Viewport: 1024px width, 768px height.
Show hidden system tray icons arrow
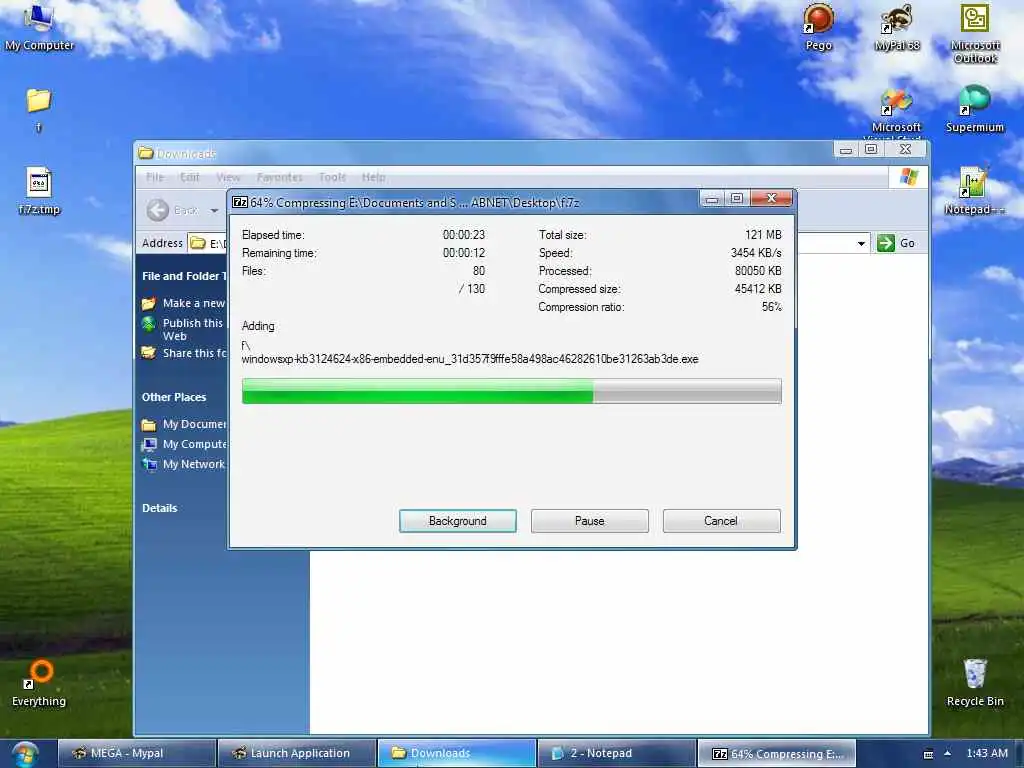(x=948, y=753)
